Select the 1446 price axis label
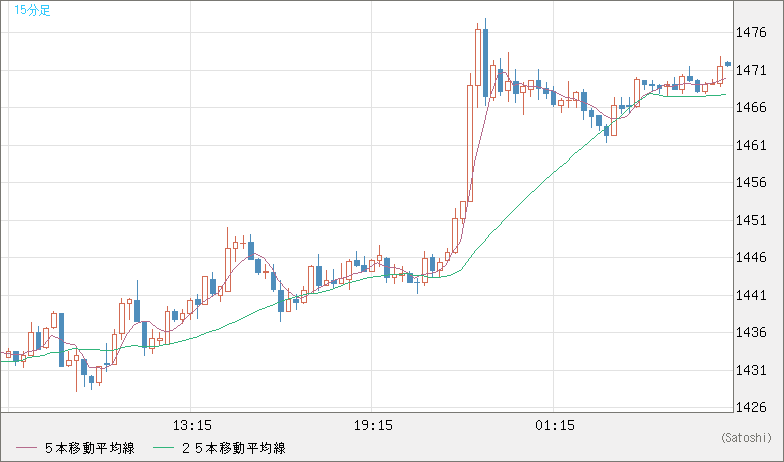 pyautogui.click(x=751, y=258)
